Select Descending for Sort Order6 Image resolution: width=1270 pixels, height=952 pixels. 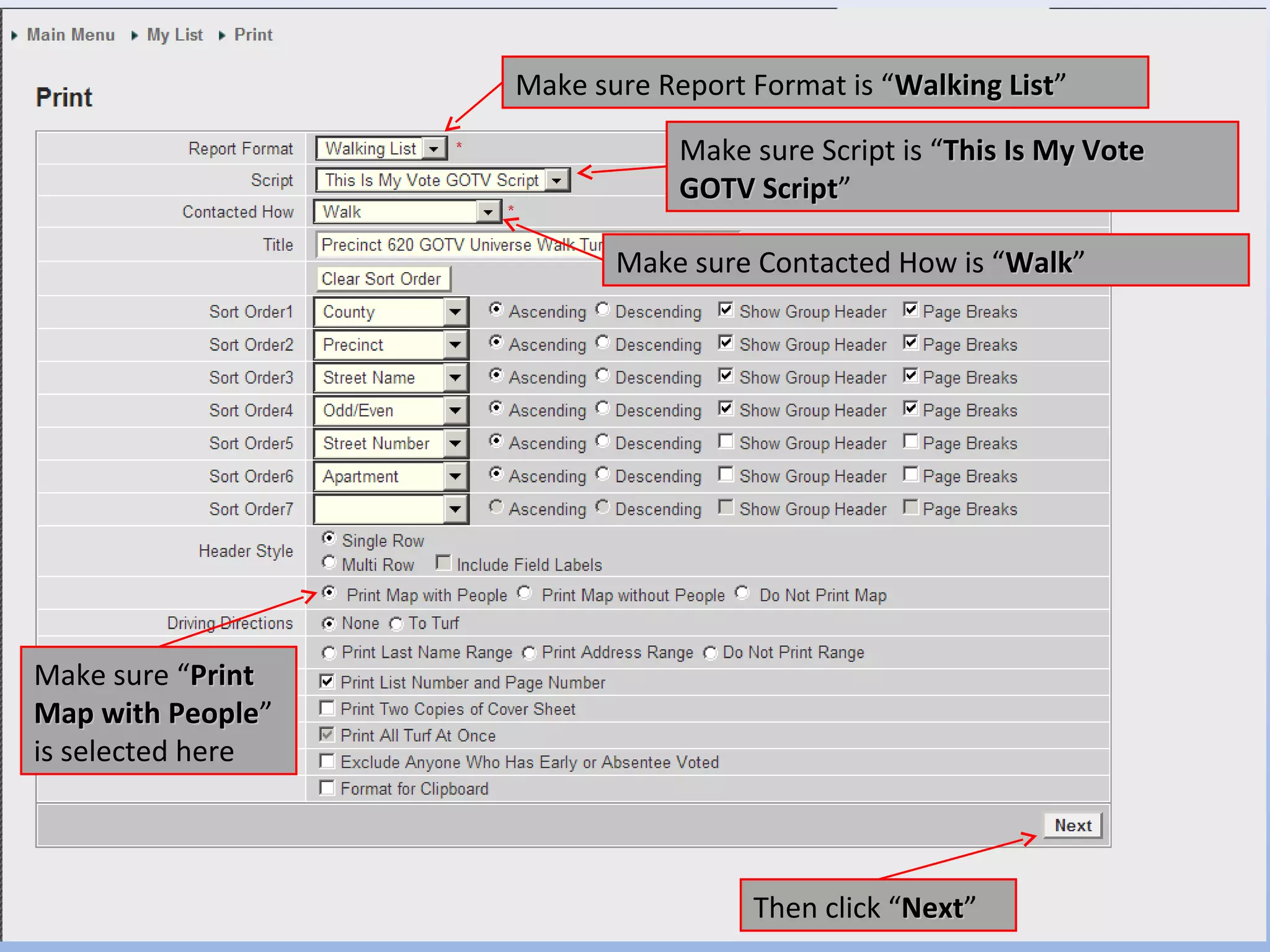(603, 473)
